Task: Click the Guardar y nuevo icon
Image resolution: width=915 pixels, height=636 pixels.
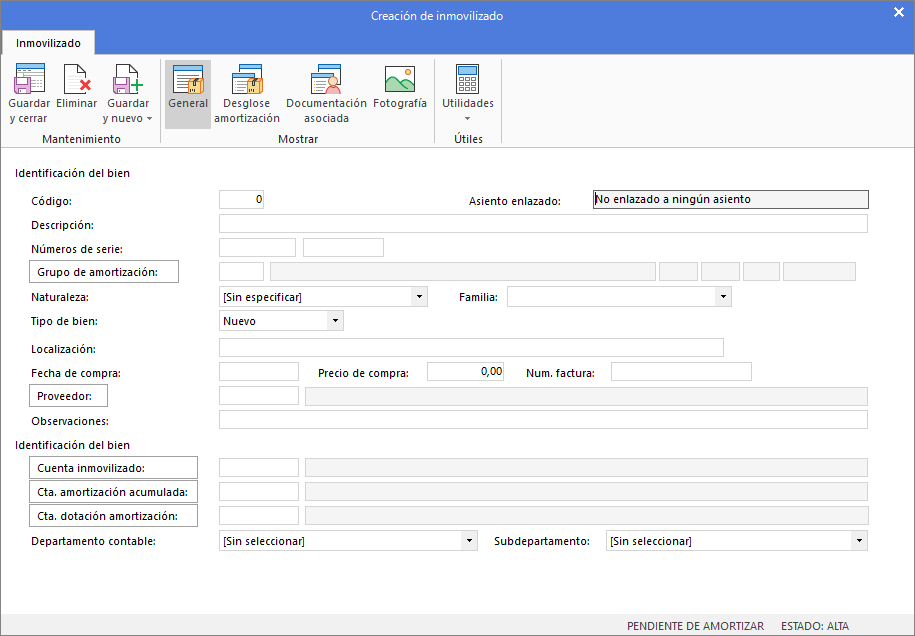Action: click(128, 79)
